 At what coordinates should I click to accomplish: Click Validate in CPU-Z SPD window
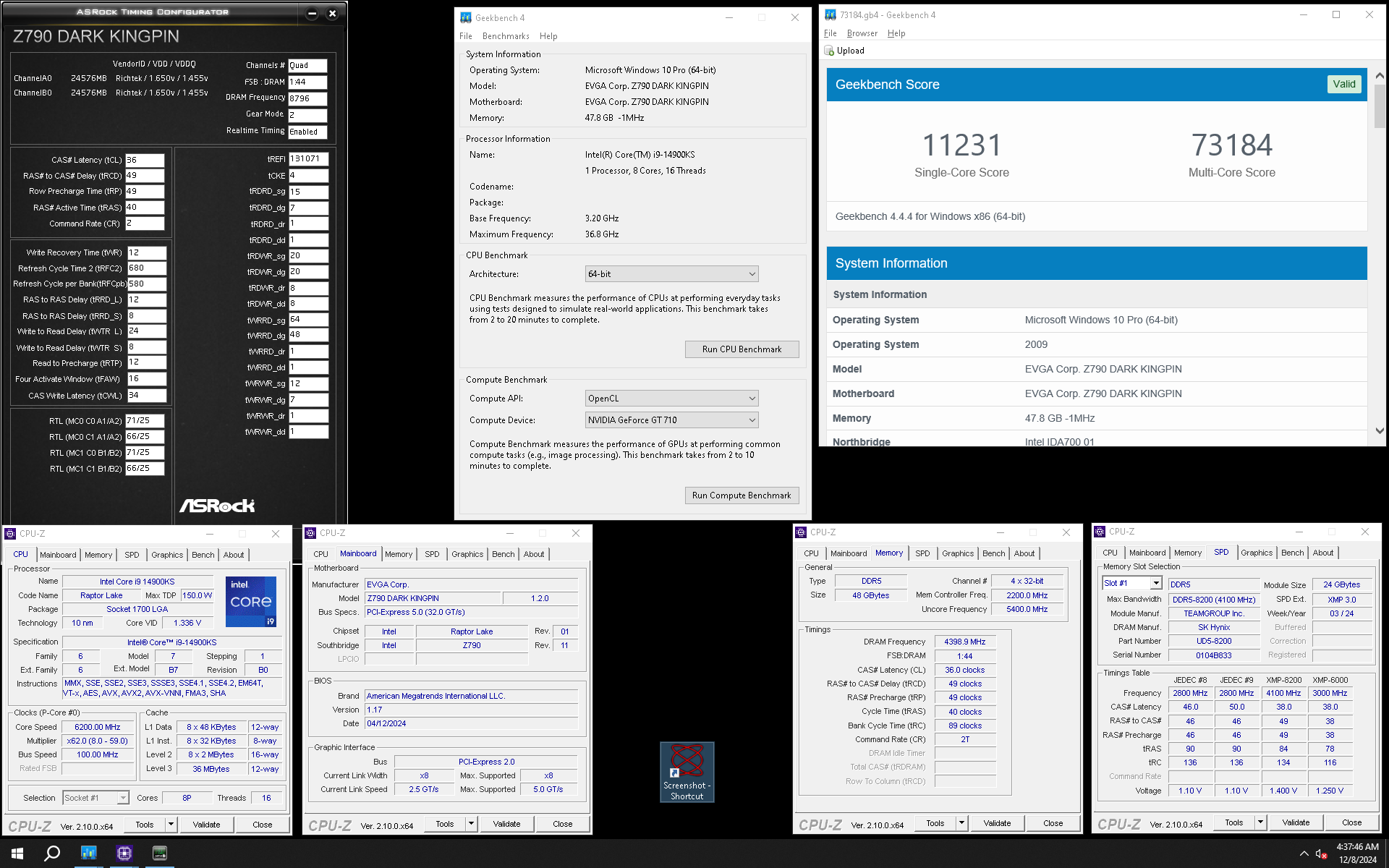click(1296, 822)
